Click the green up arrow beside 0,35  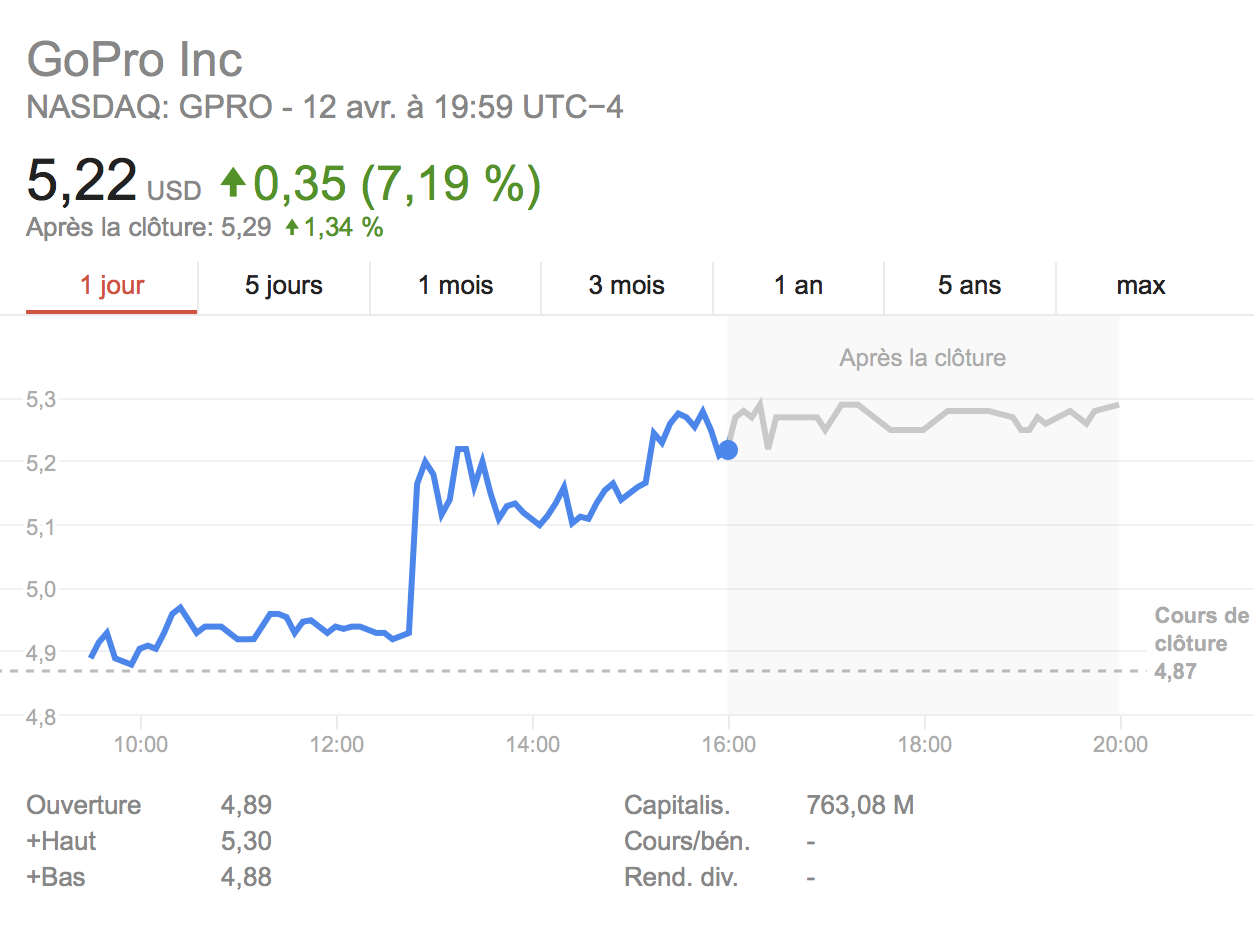[233, 182]
